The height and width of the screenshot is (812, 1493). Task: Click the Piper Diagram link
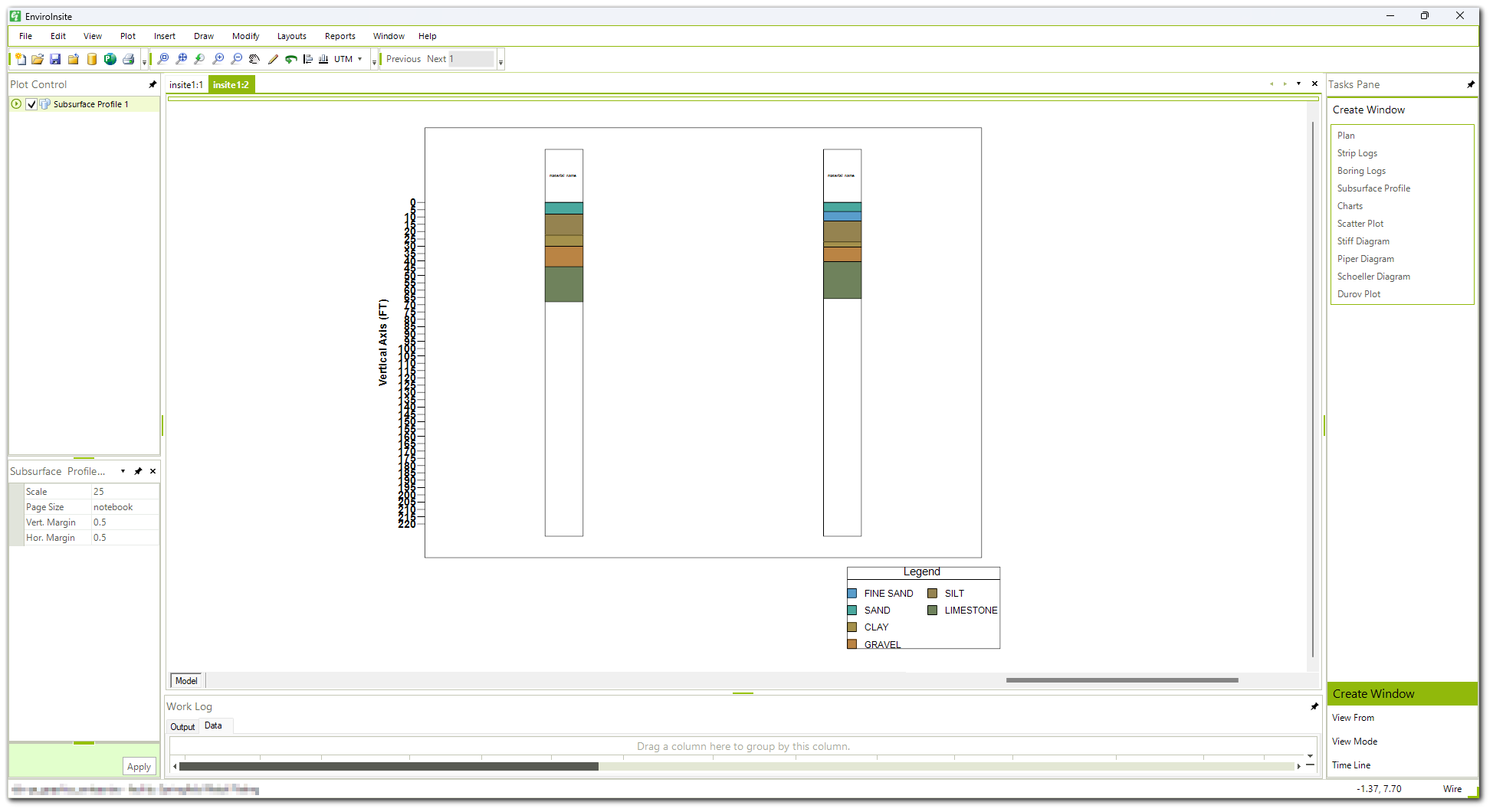coord(1365,259)
